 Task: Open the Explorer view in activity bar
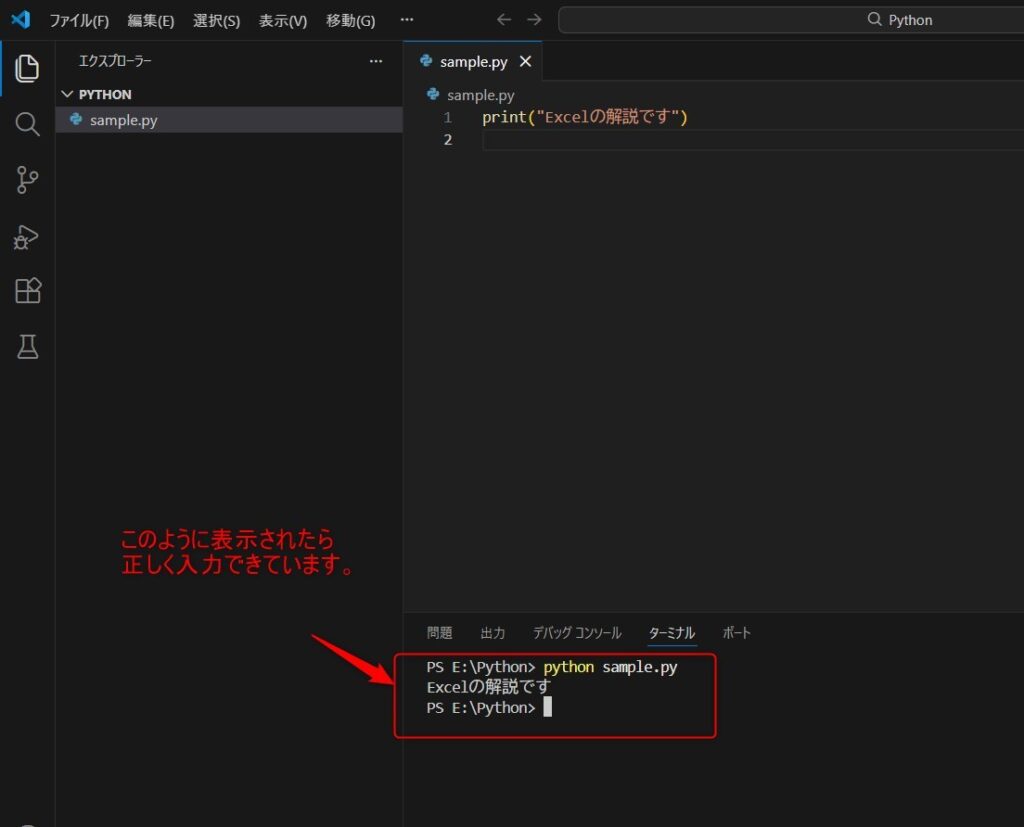click(27, 68)
